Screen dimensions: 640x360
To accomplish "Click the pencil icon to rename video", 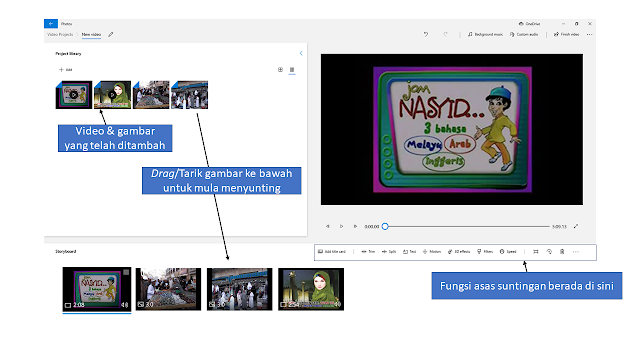I will coord(111,35).
